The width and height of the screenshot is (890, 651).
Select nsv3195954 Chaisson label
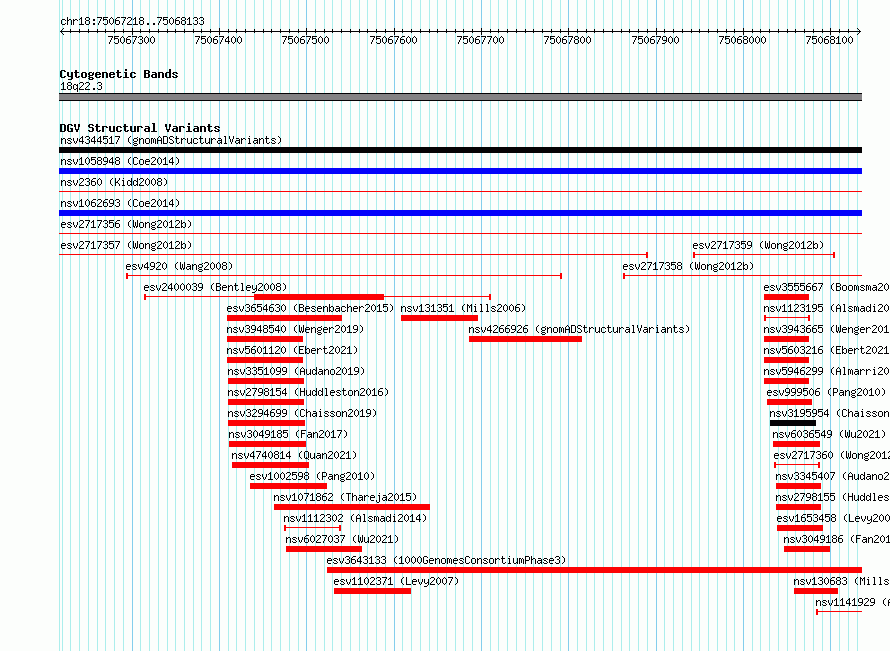coord(829,413)
